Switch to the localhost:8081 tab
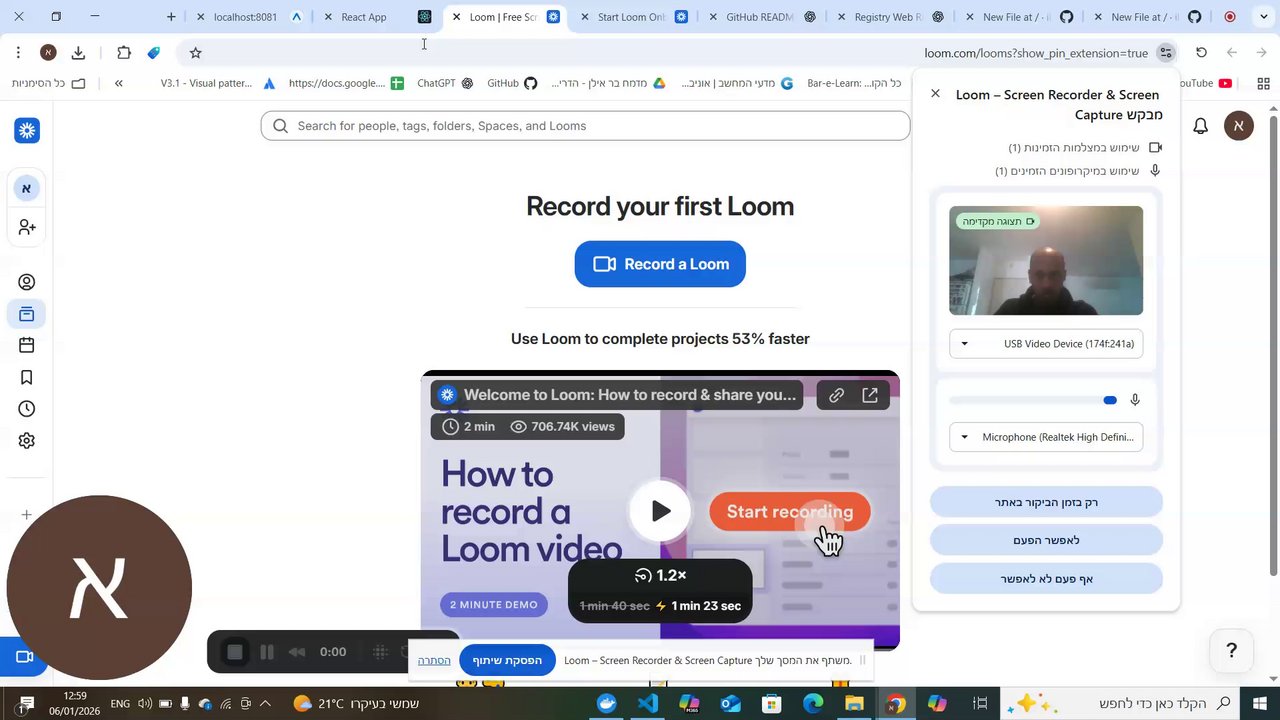 [245, 17]
